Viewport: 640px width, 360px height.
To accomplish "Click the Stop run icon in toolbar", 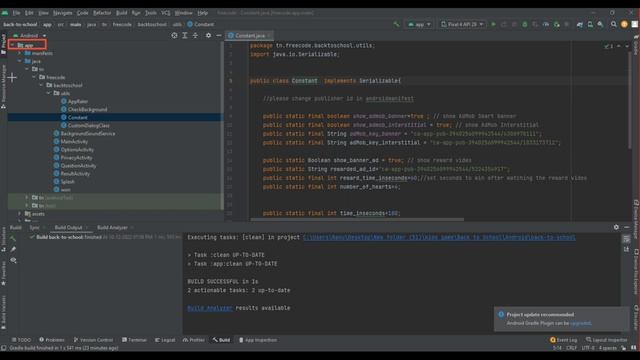I will point(567,24).
